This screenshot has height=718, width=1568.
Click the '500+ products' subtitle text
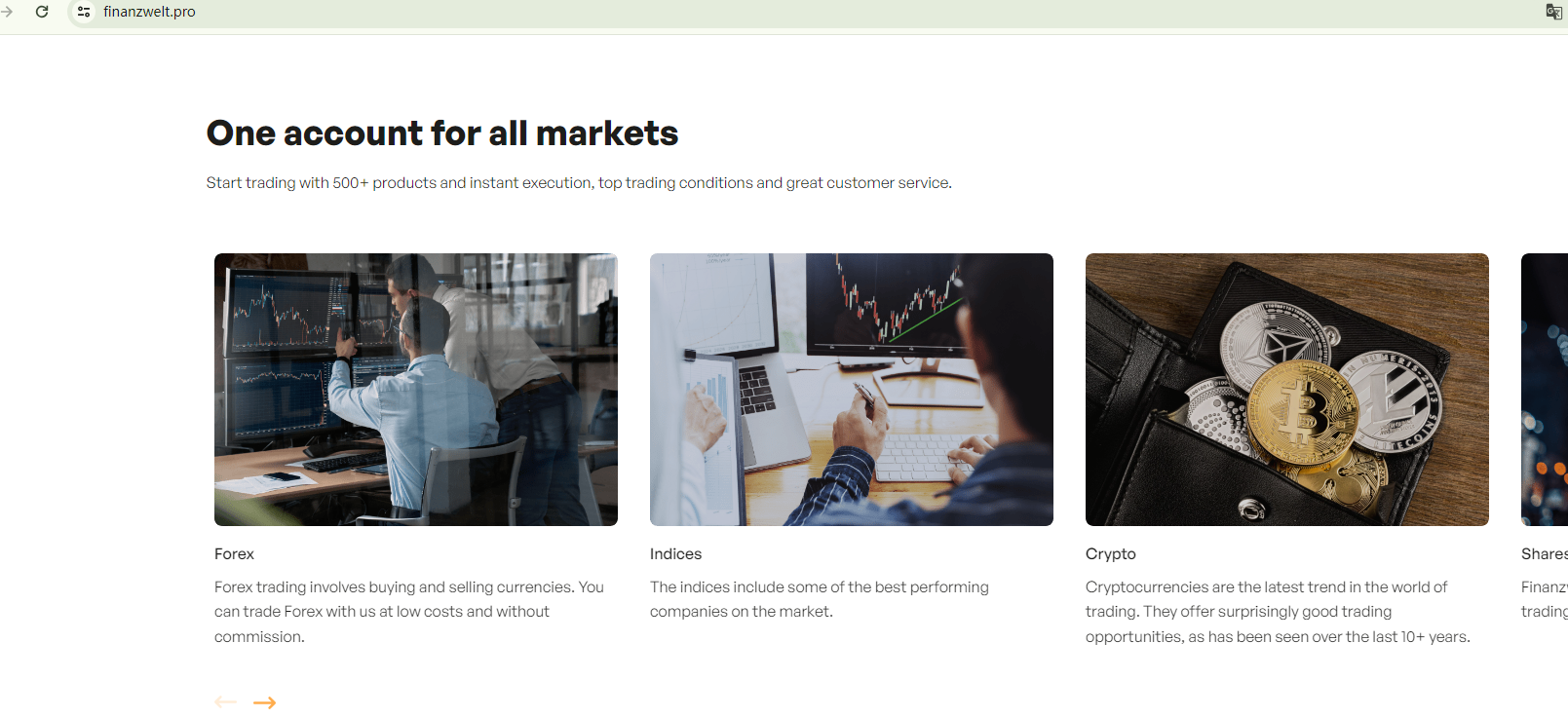[578, 183]
